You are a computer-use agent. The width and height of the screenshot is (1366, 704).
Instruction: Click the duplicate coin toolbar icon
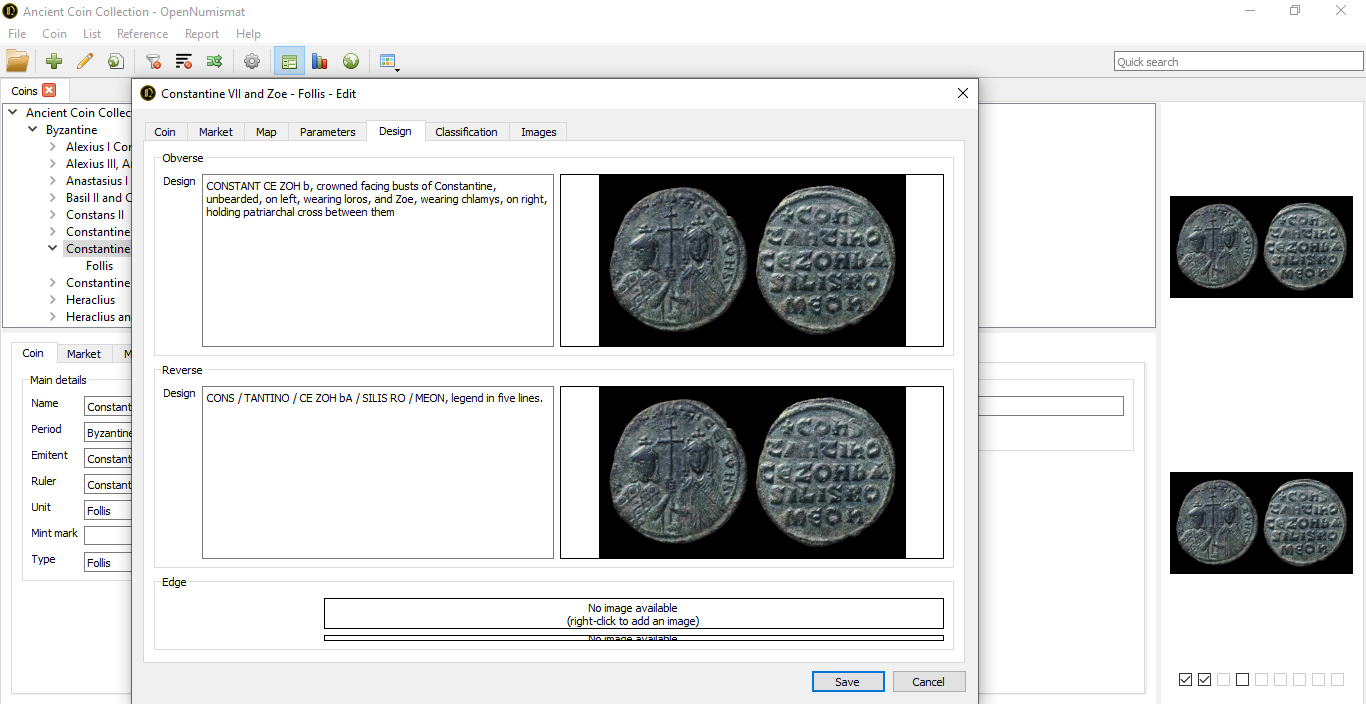116,61
